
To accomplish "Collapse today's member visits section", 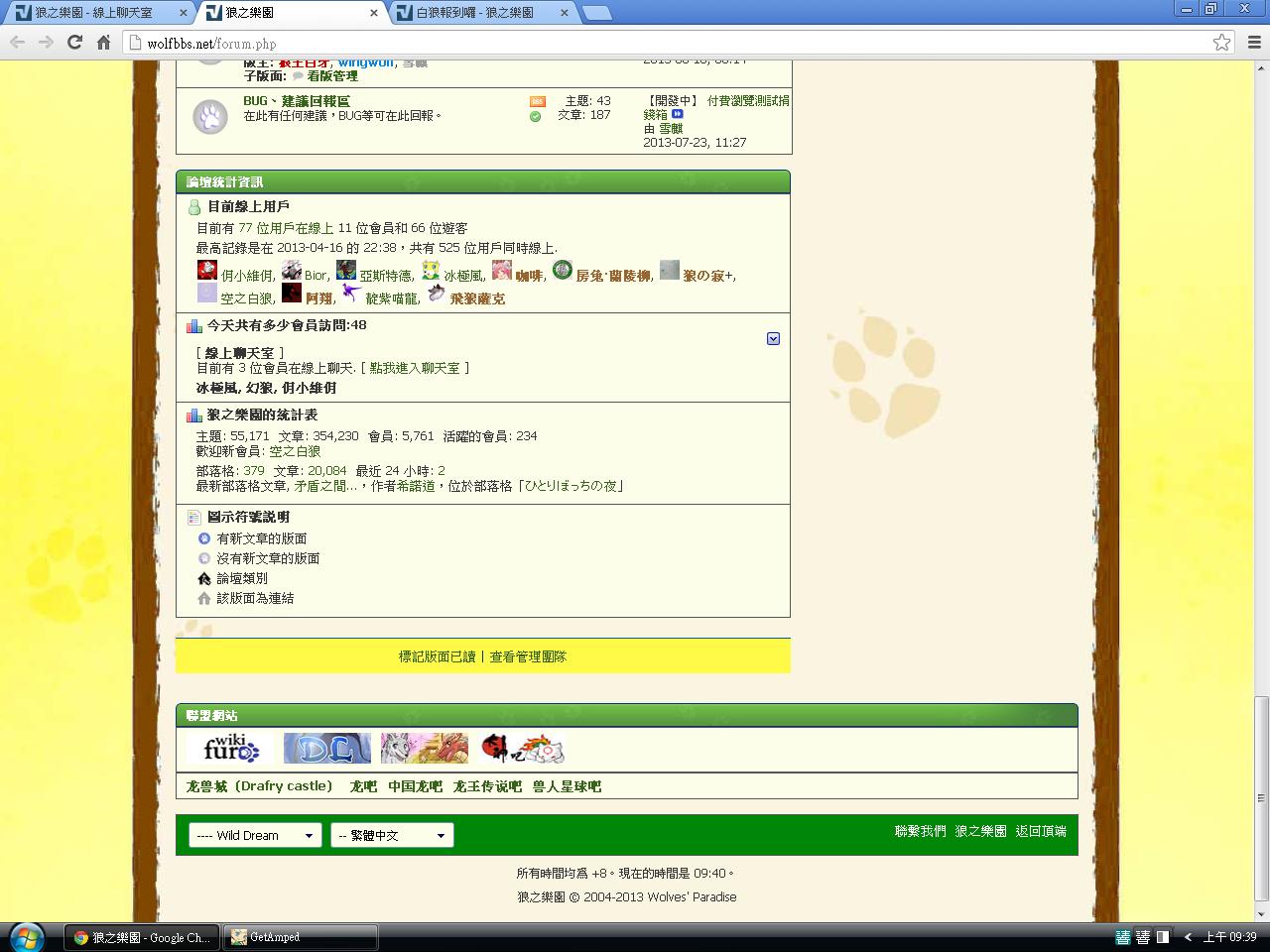I will coord(773,339).
